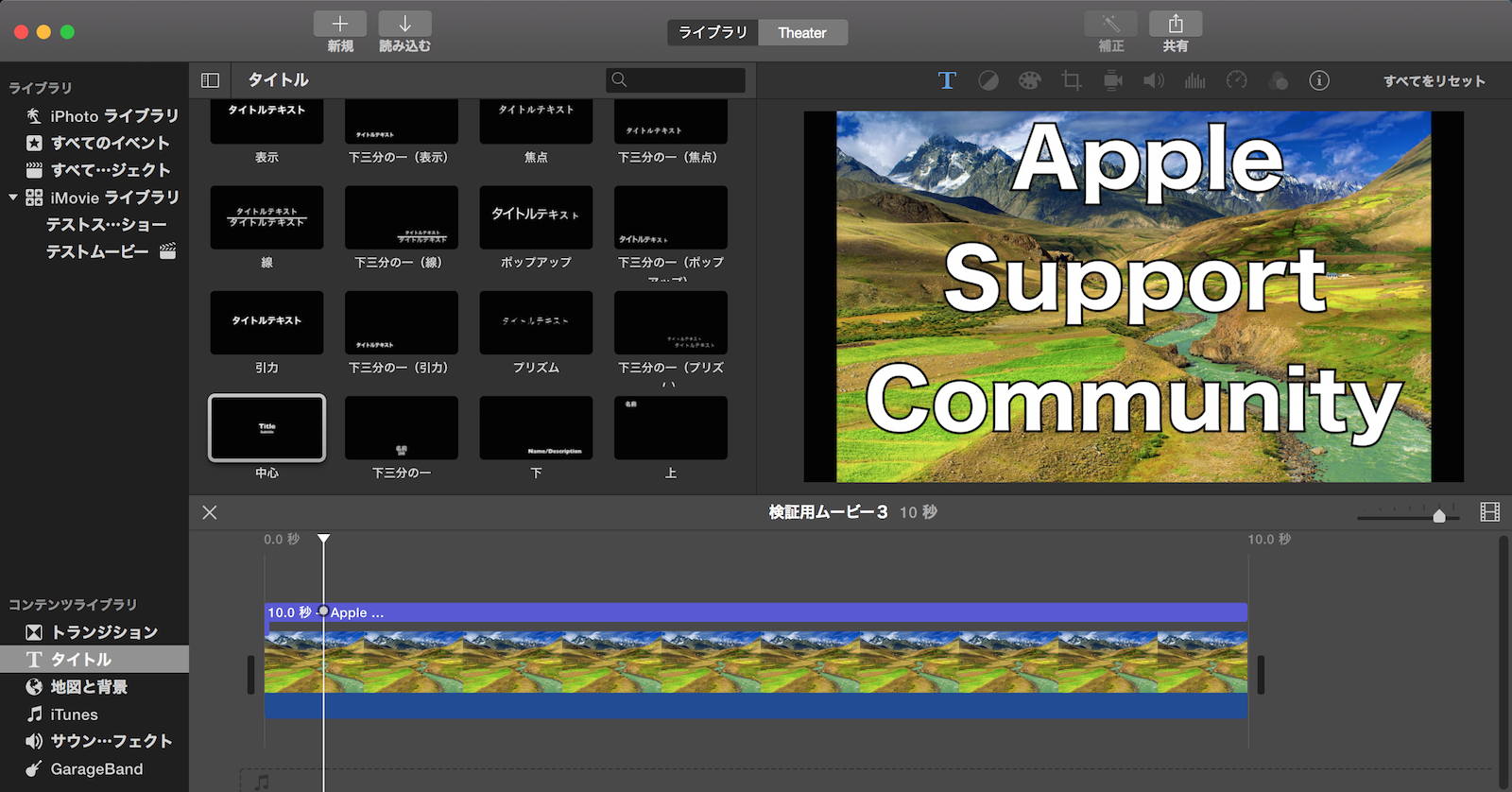Open the 補正 enhance wand tool
Screen dimensions: 1512x792
(x=1111, y=24)
